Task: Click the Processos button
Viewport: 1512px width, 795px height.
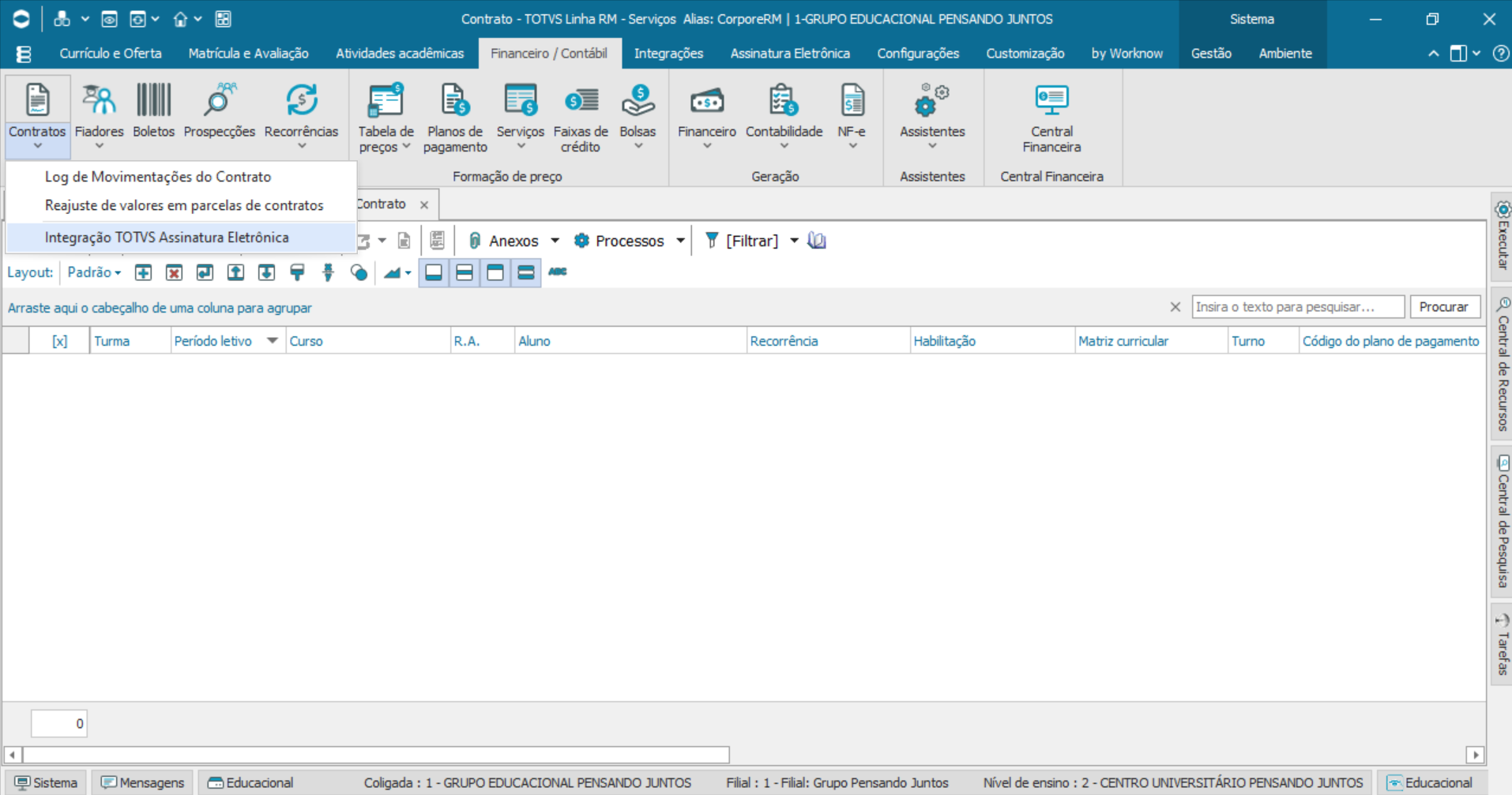Action: [619, 241]
